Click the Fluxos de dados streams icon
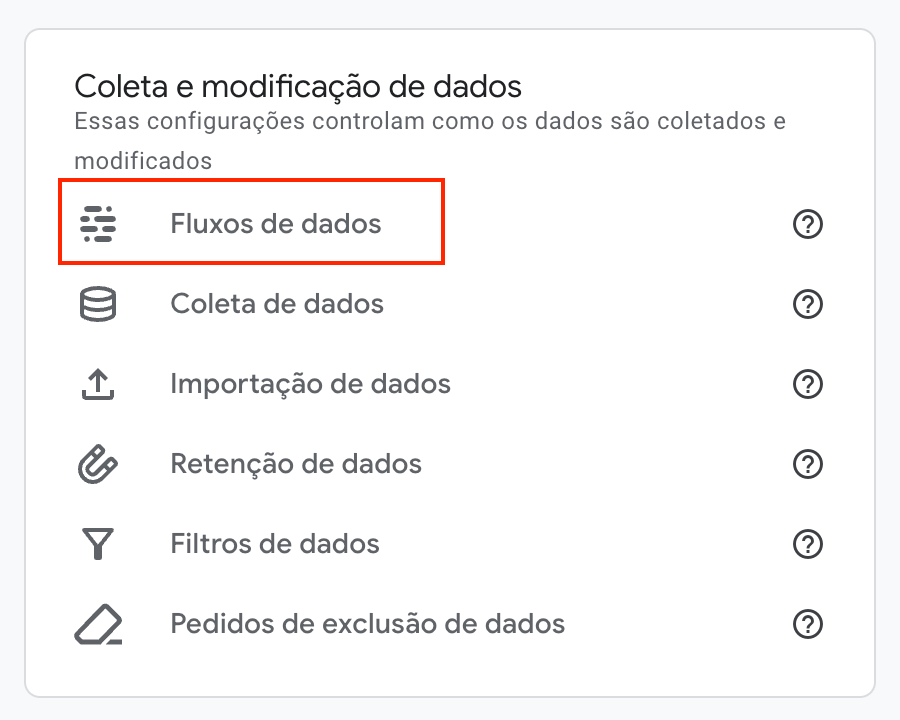Screen dimensions: 900x720 [98, 223]
